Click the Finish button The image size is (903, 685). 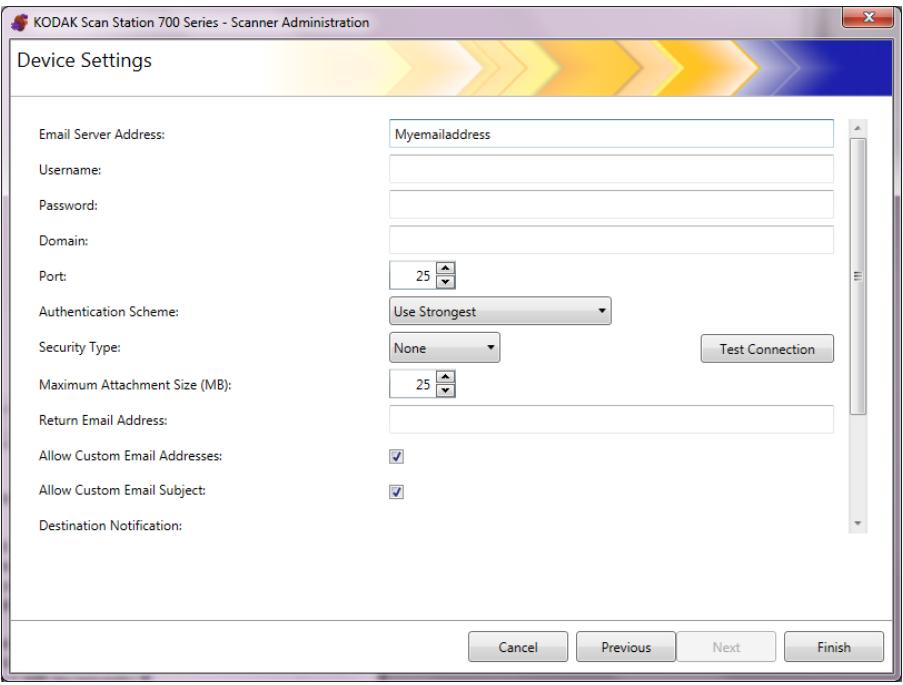pyautogui.click(x=833, y=647)
